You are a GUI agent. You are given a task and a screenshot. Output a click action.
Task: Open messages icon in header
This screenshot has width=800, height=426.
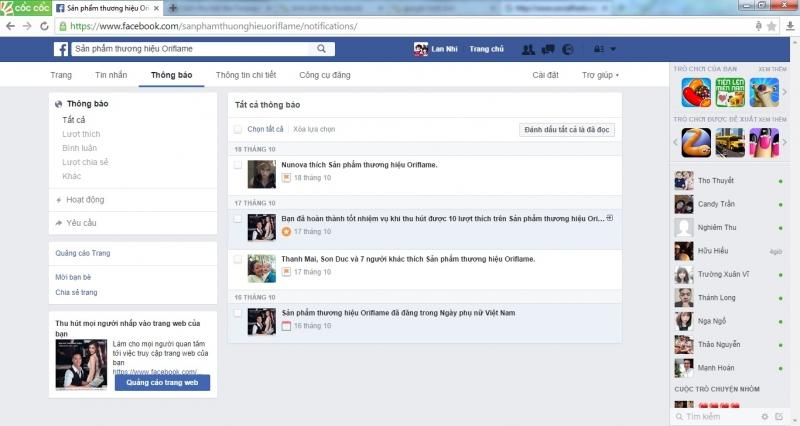[548, 49]
